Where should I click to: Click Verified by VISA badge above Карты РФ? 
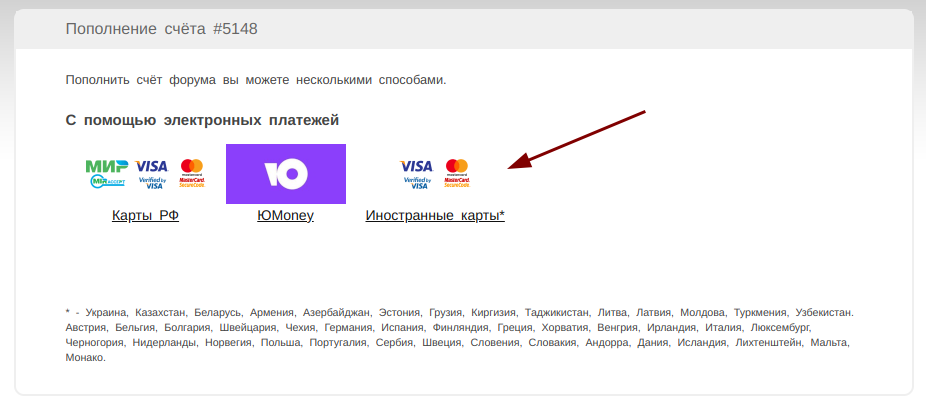click(x=152, y=183)
